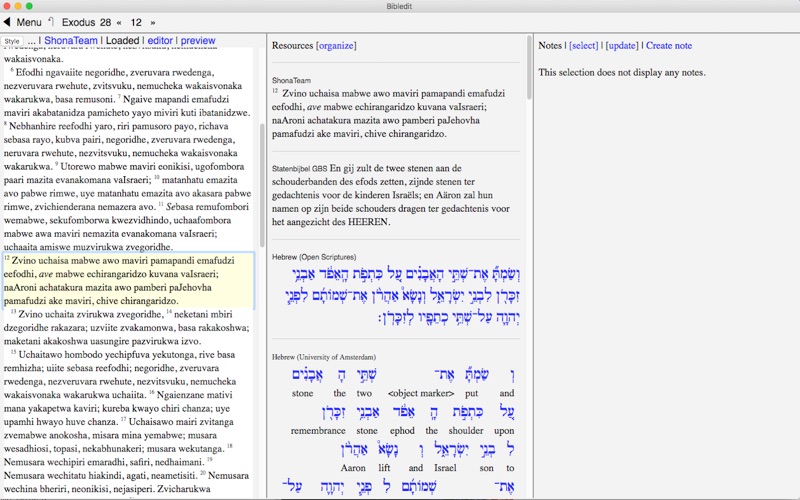
Task: Click the gloss 'two'
Action: pos(364,393)
